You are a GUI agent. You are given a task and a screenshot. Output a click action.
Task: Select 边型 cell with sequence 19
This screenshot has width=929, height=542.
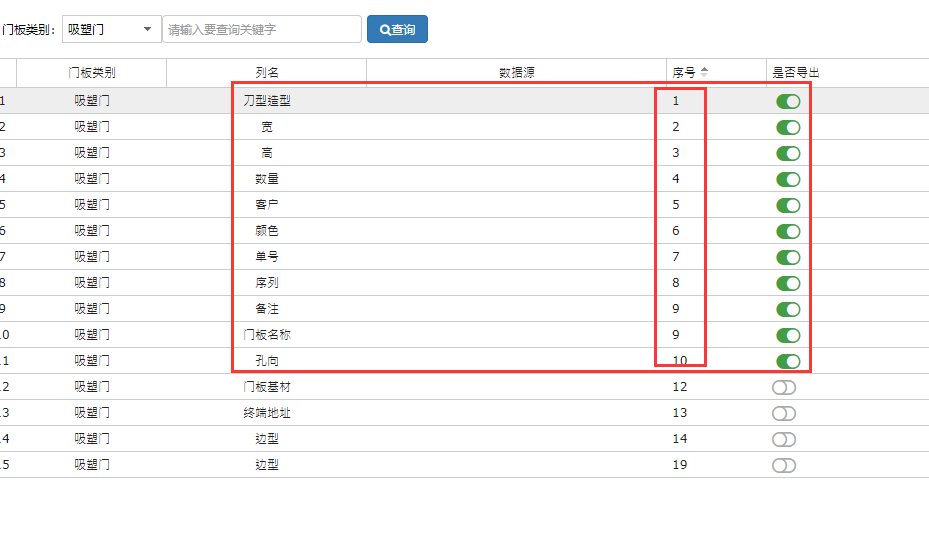click(267, 465)
